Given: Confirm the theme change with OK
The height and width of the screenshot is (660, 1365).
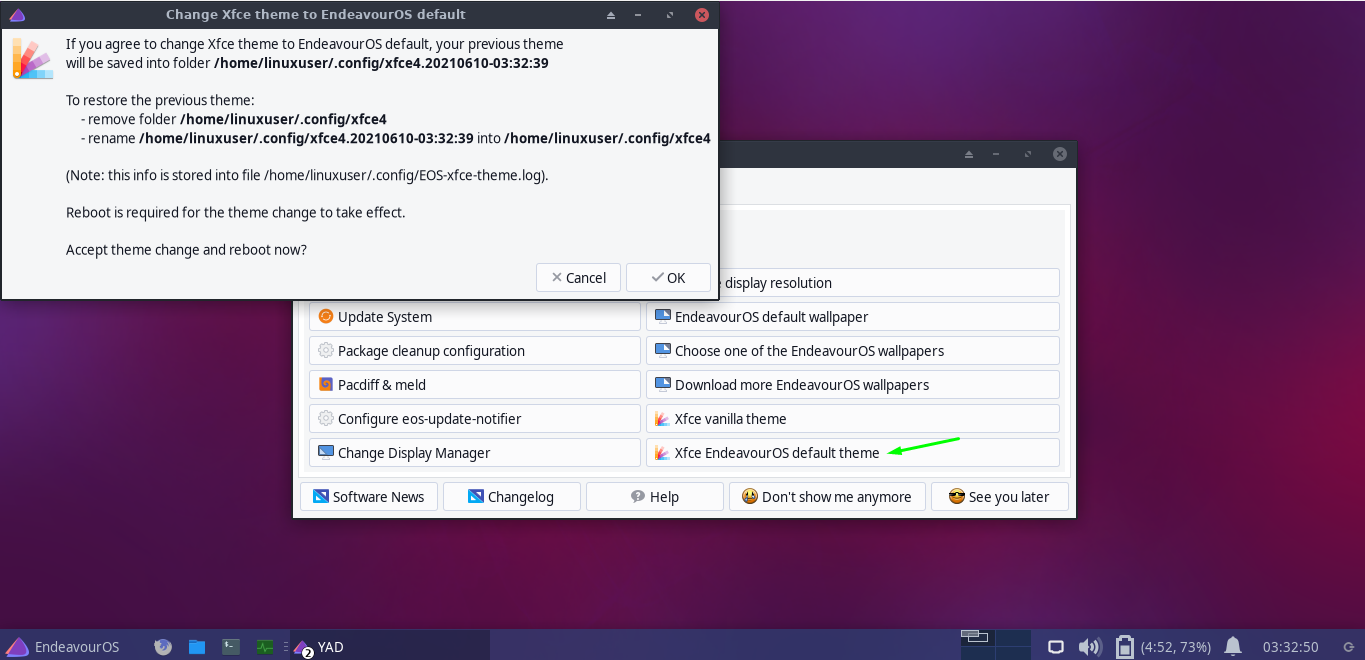Looking at the screenshot, I should tap(669, 278).
